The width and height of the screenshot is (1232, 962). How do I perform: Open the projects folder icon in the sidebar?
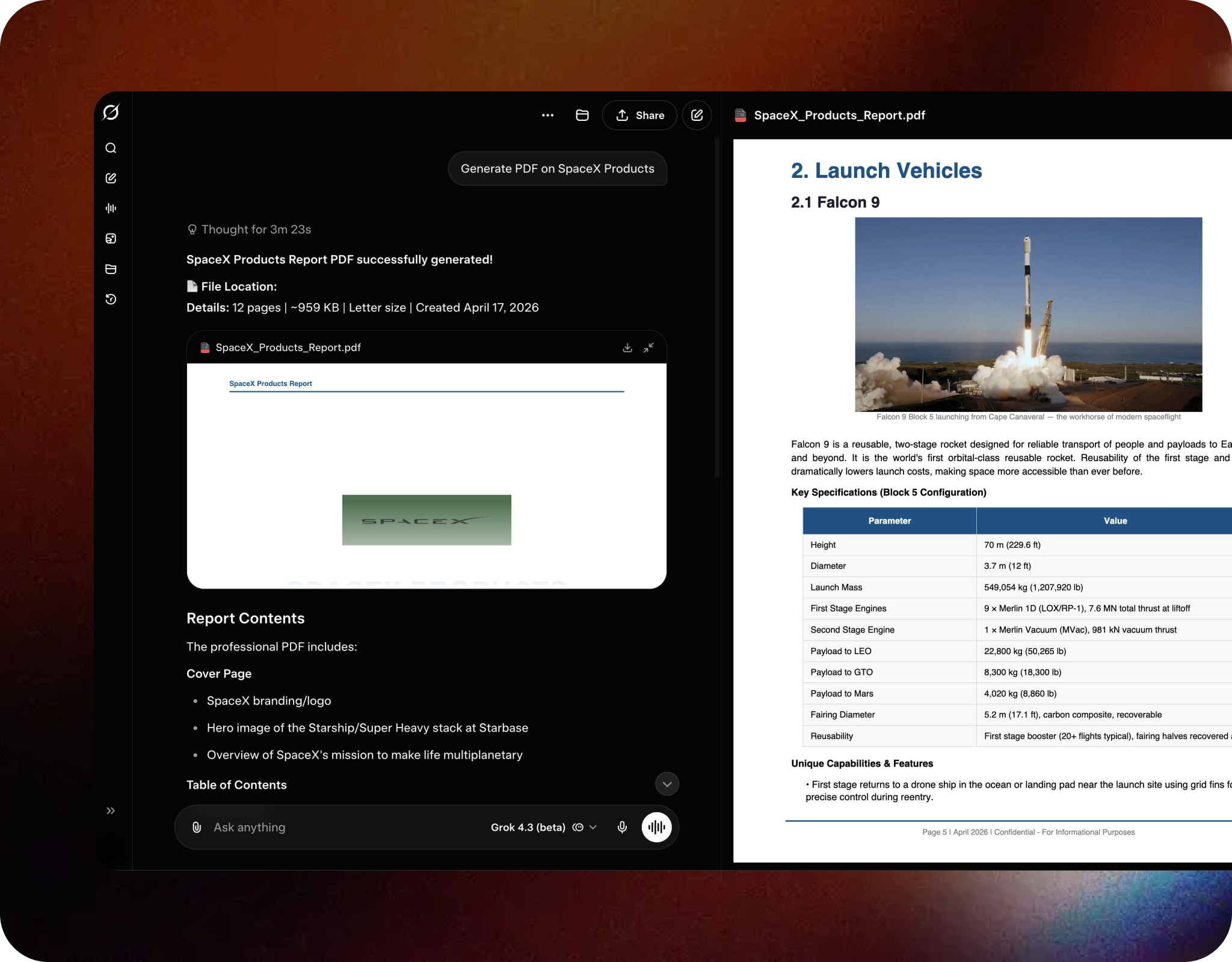pos(111,269)
